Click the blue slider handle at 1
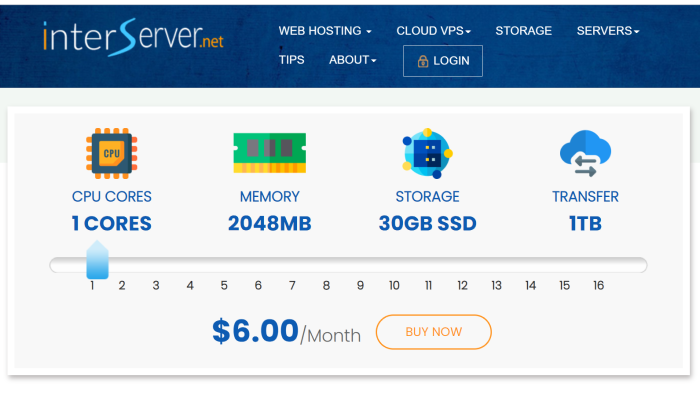Image resolution: width=700 pixels, height=420 pixels. [97, 260]
